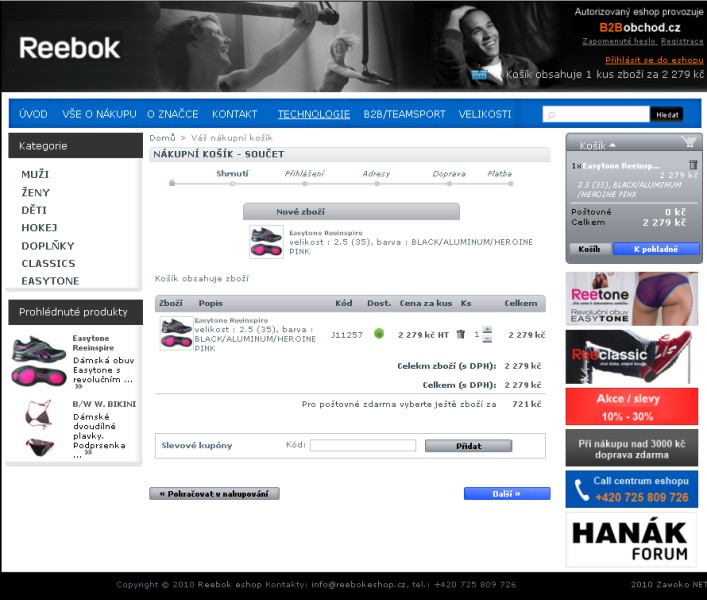Decrease quantity with the minus stepper
Image resolution: width=707 pixels, height=600 pixels.
(x=487, y=339)
